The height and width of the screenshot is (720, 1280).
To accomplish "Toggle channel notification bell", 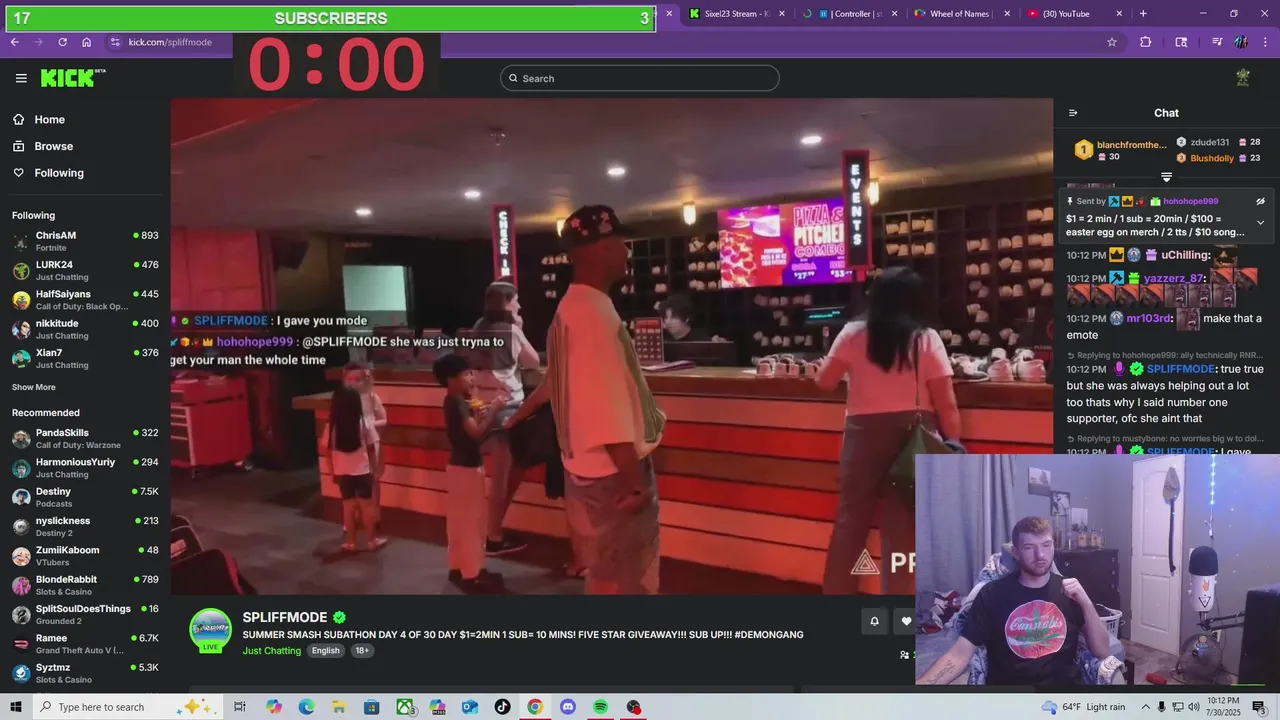I will (x=874, y=621).
